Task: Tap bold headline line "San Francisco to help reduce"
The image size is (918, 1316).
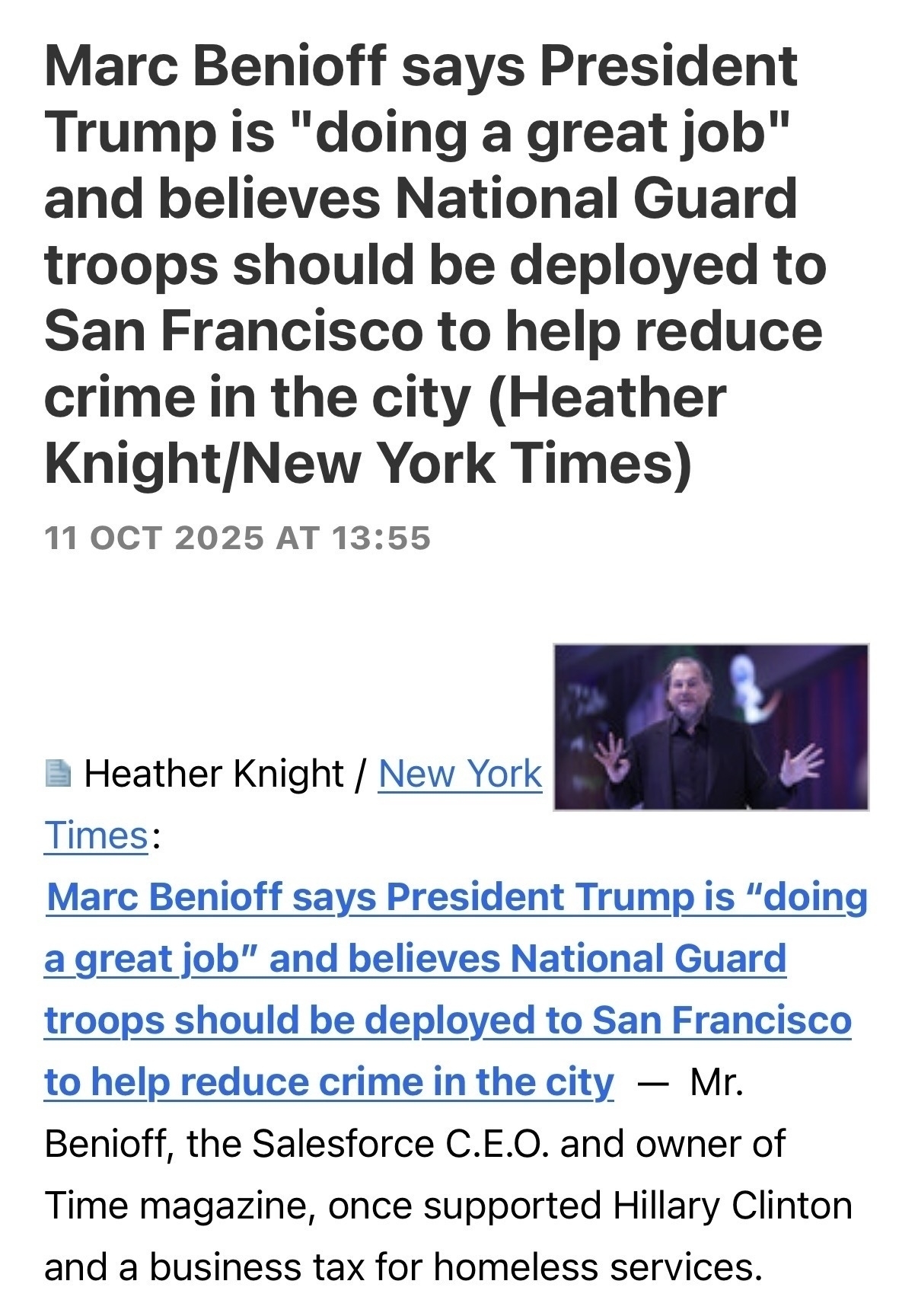Action: tap(434, 332)
